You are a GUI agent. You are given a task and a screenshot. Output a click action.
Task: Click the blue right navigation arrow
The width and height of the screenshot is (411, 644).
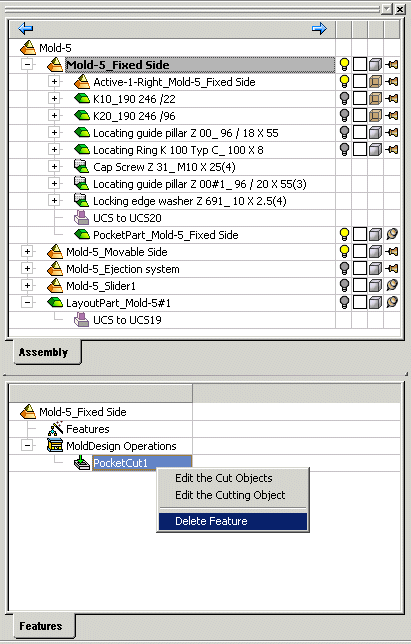[x=319, y=28]
